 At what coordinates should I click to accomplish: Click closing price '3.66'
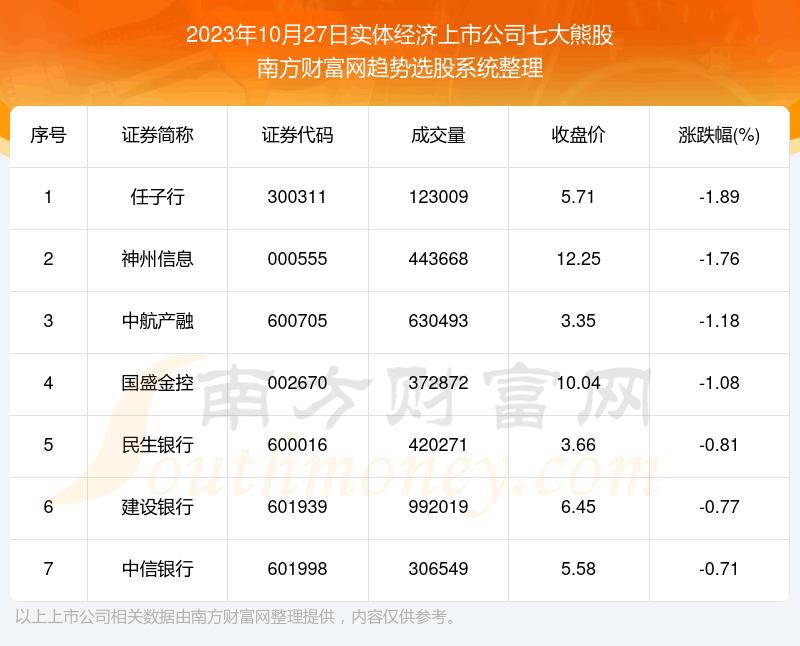pos(578,445)
